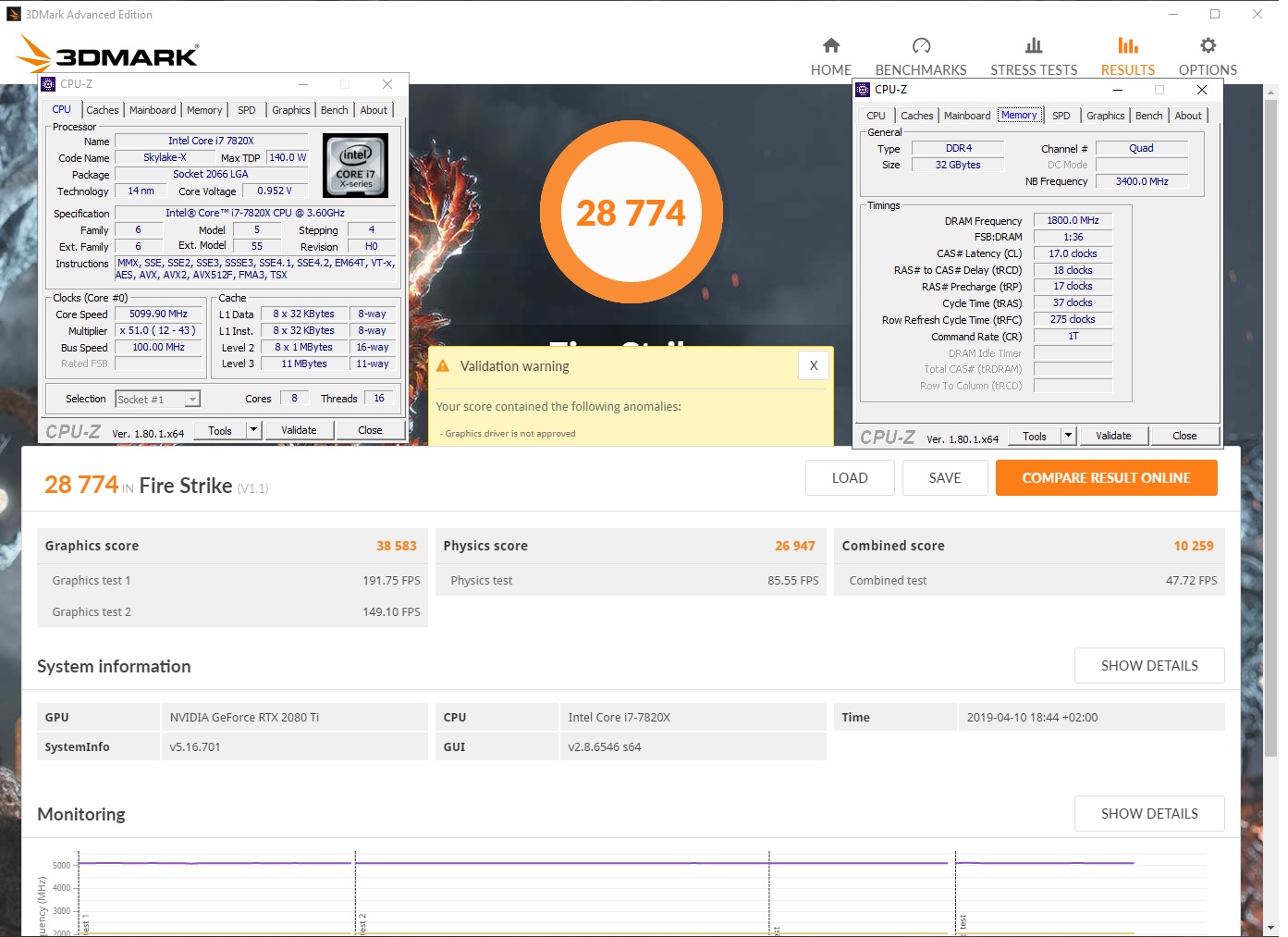The image size is (1288, 937).
Task: Switch to Mainboard tab in right CPU-Z
Action: pos(967,116)
